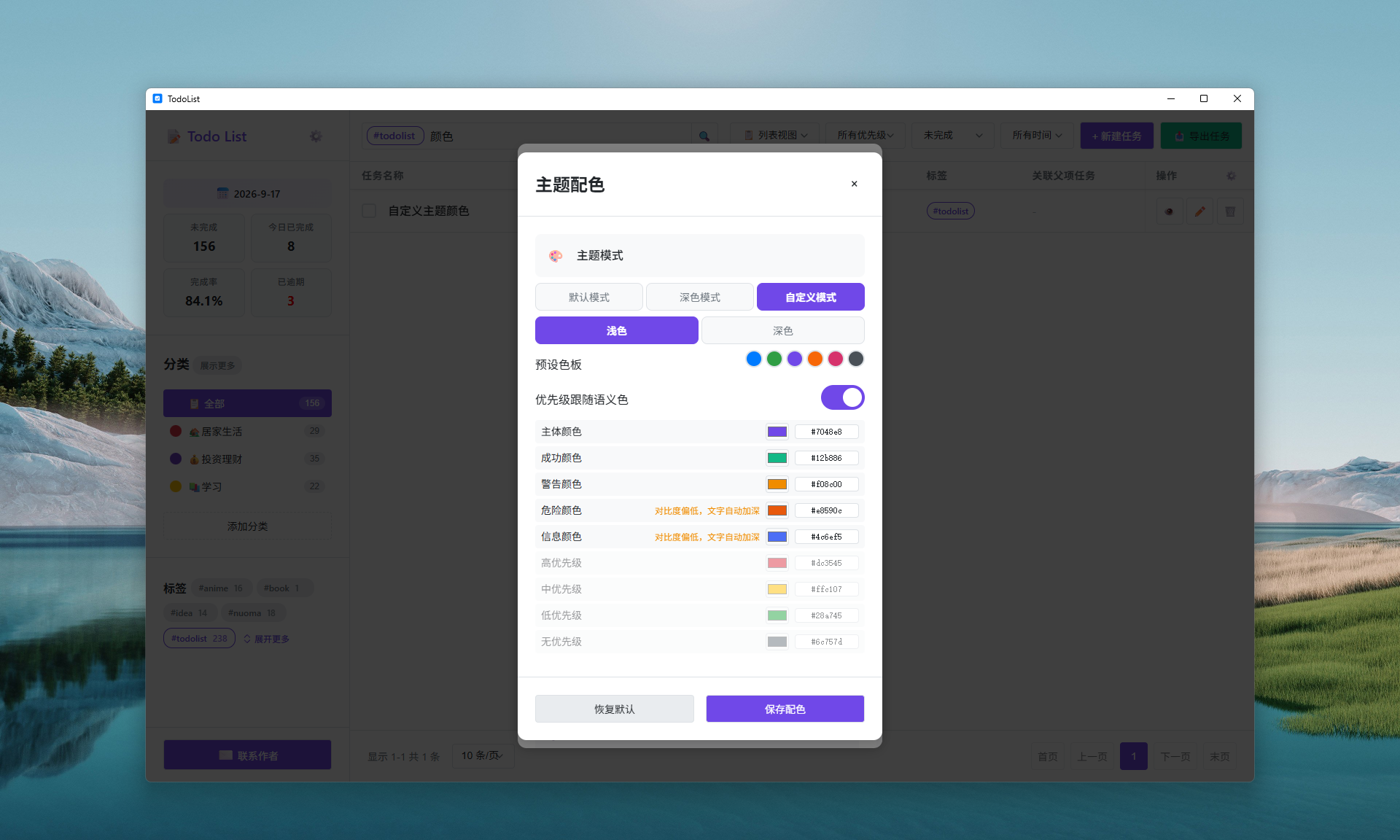The height and width of the screenshot is (840, 1400).
Task: Click 恢复默认 button
Action: (615, 709)
